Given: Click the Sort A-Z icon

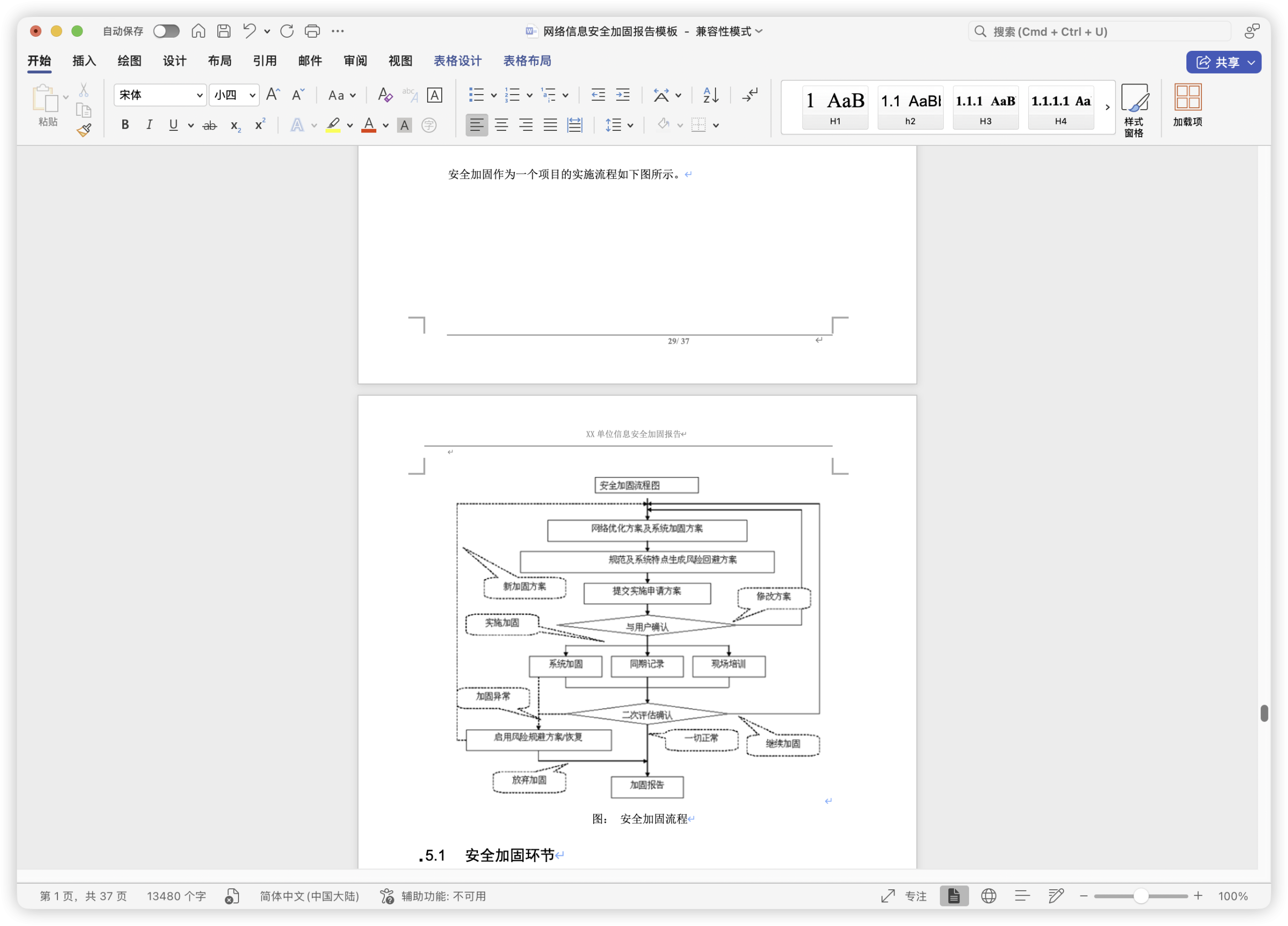Looking at the screenshot, I should tap(710, 95).
